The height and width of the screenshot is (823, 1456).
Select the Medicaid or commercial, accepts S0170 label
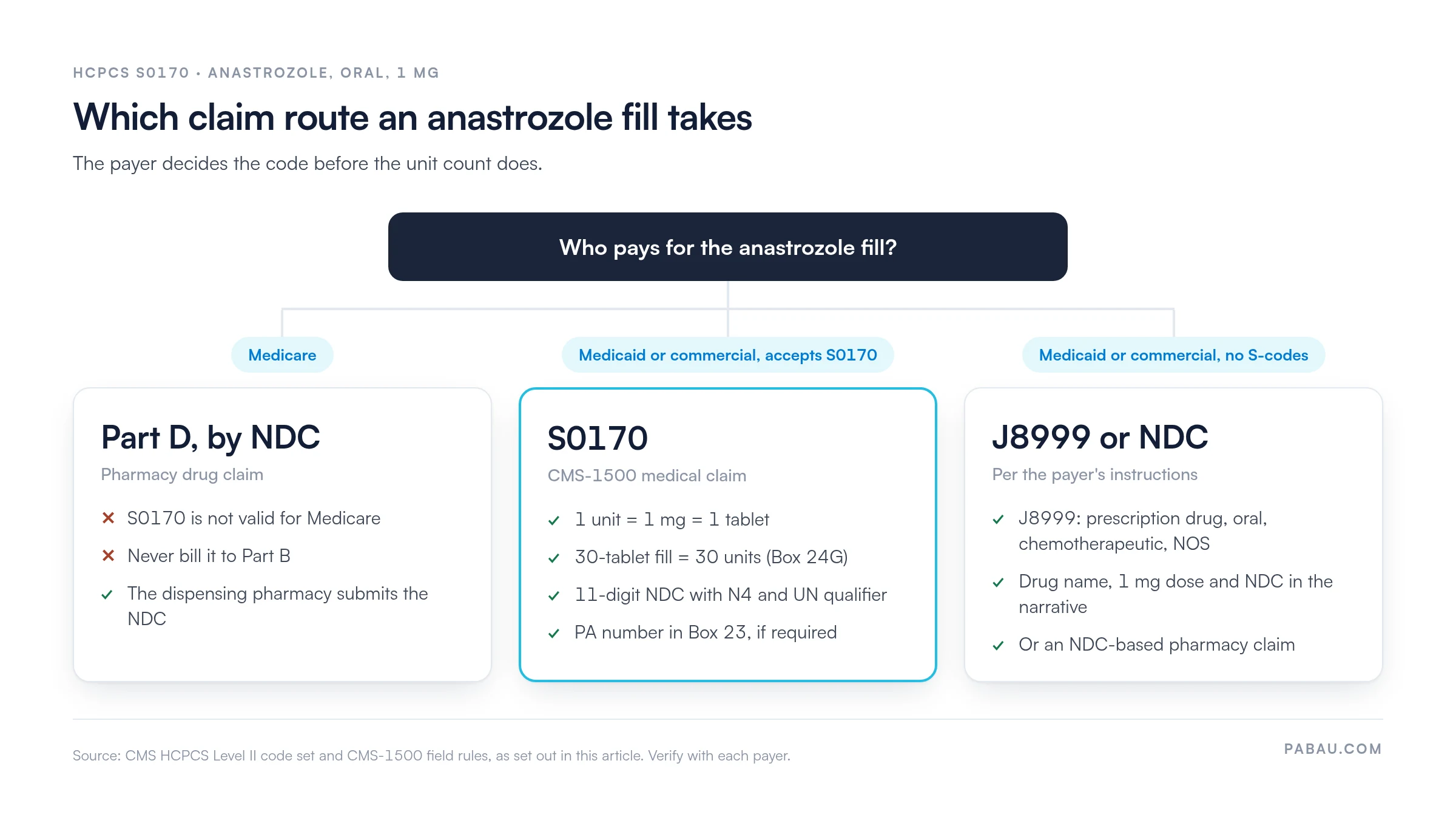click(728, 355)
